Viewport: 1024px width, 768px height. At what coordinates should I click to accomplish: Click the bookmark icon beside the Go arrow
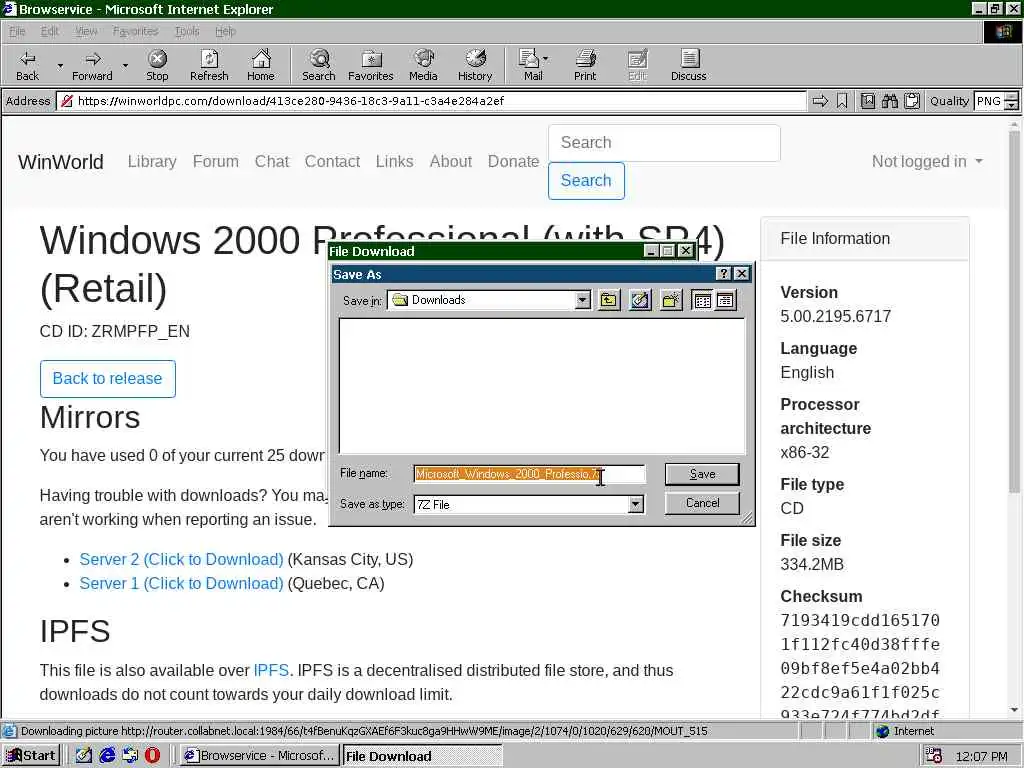pos(842,101)
